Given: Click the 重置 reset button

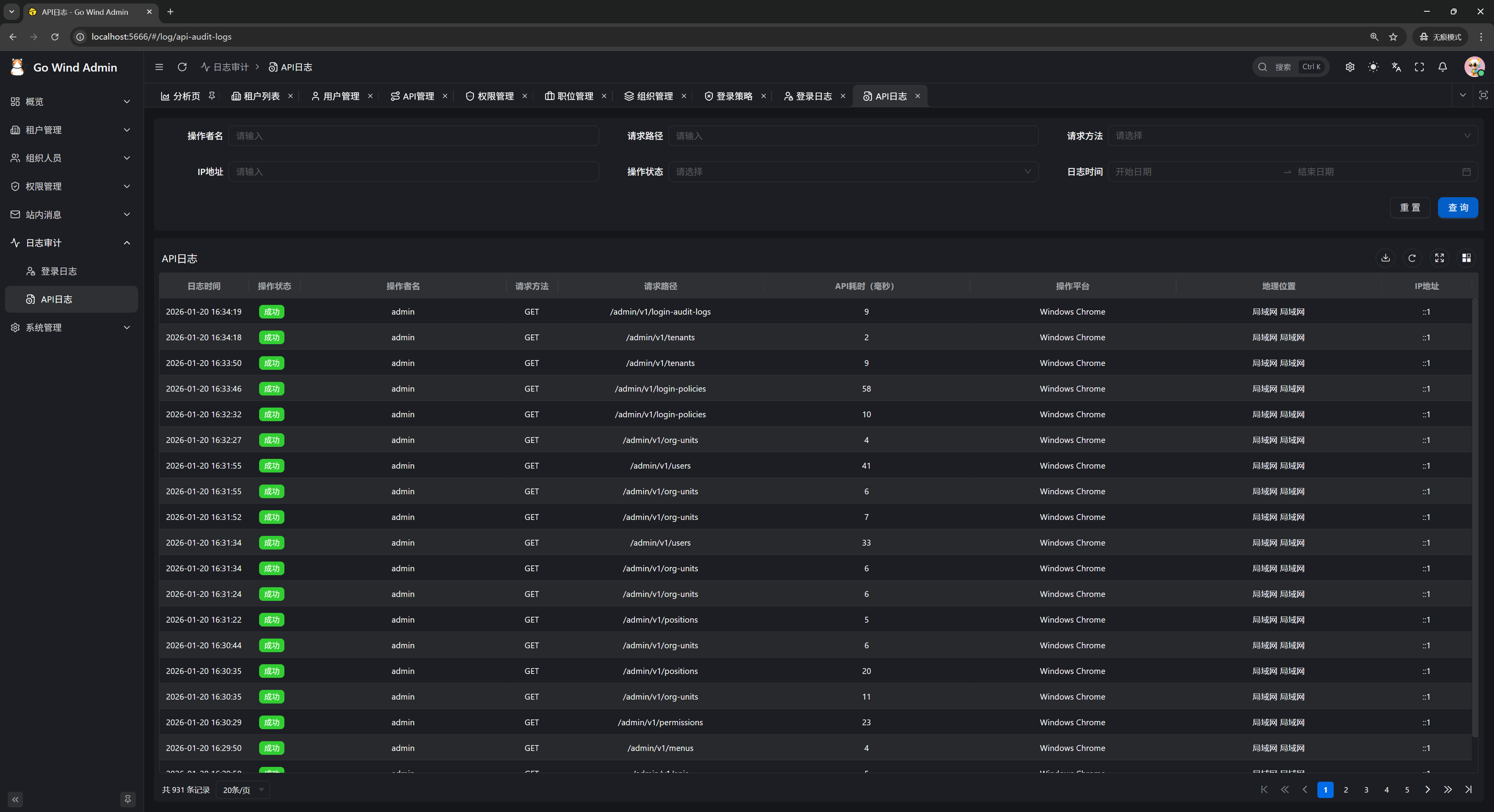Looking at the screenshot, I should tap(1410, 208).
